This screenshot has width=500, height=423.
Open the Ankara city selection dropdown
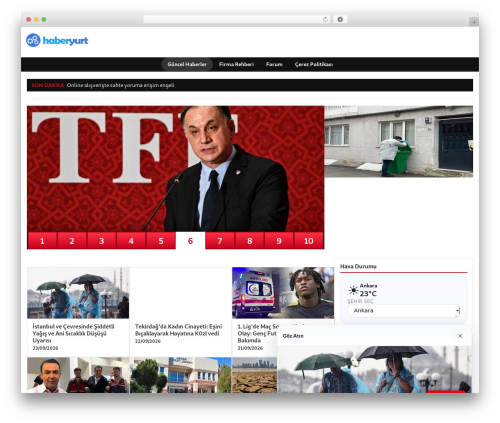click(404, 311)
